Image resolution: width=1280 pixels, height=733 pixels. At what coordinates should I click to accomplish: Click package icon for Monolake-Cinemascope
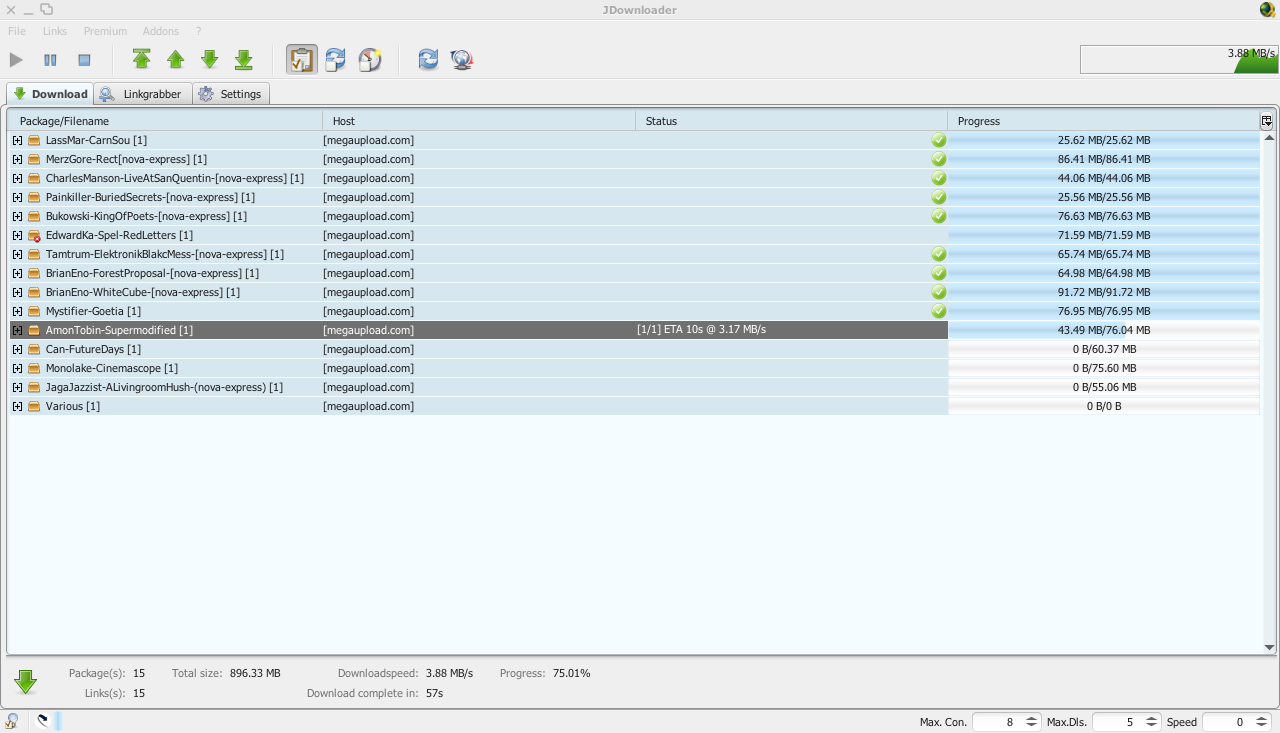point(34,368)
